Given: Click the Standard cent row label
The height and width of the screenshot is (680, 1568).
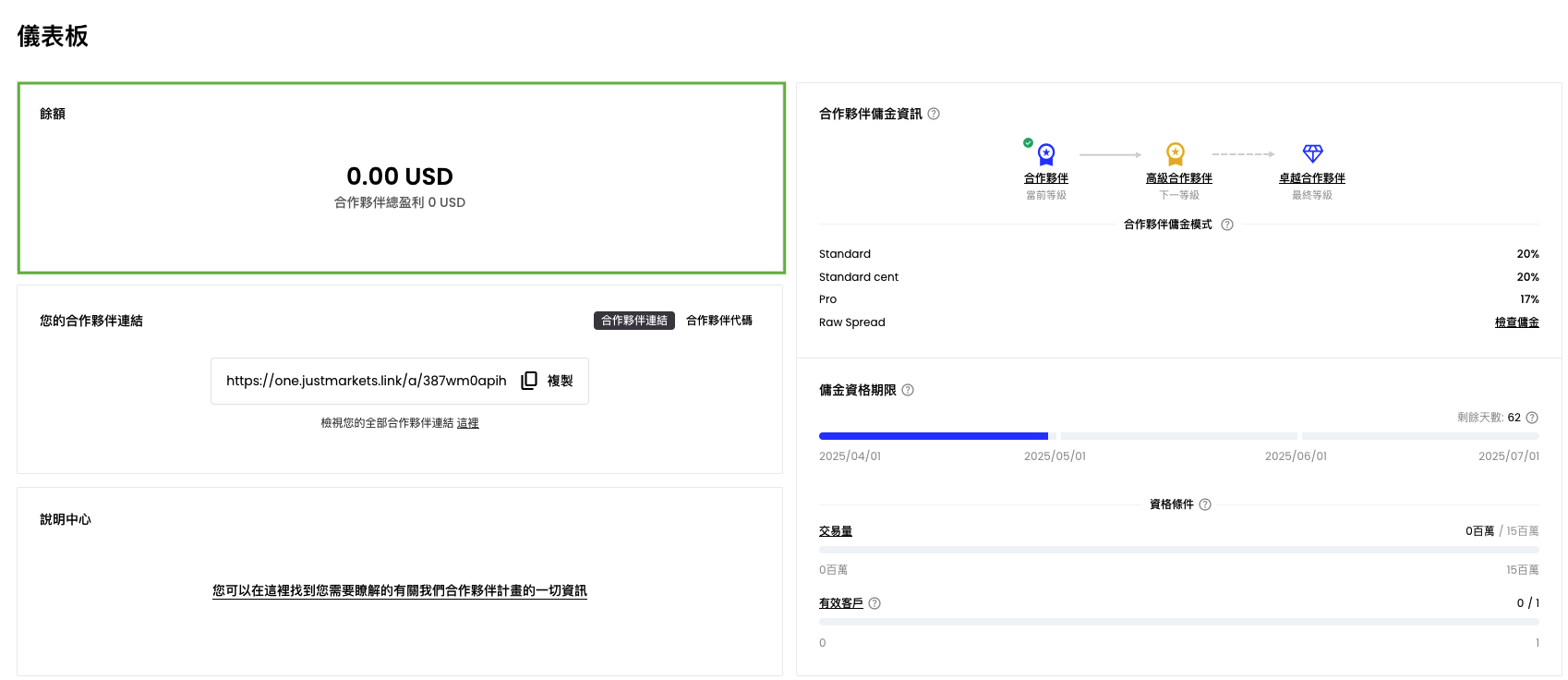Looking at the screenshot, I should tap(859, 277).
